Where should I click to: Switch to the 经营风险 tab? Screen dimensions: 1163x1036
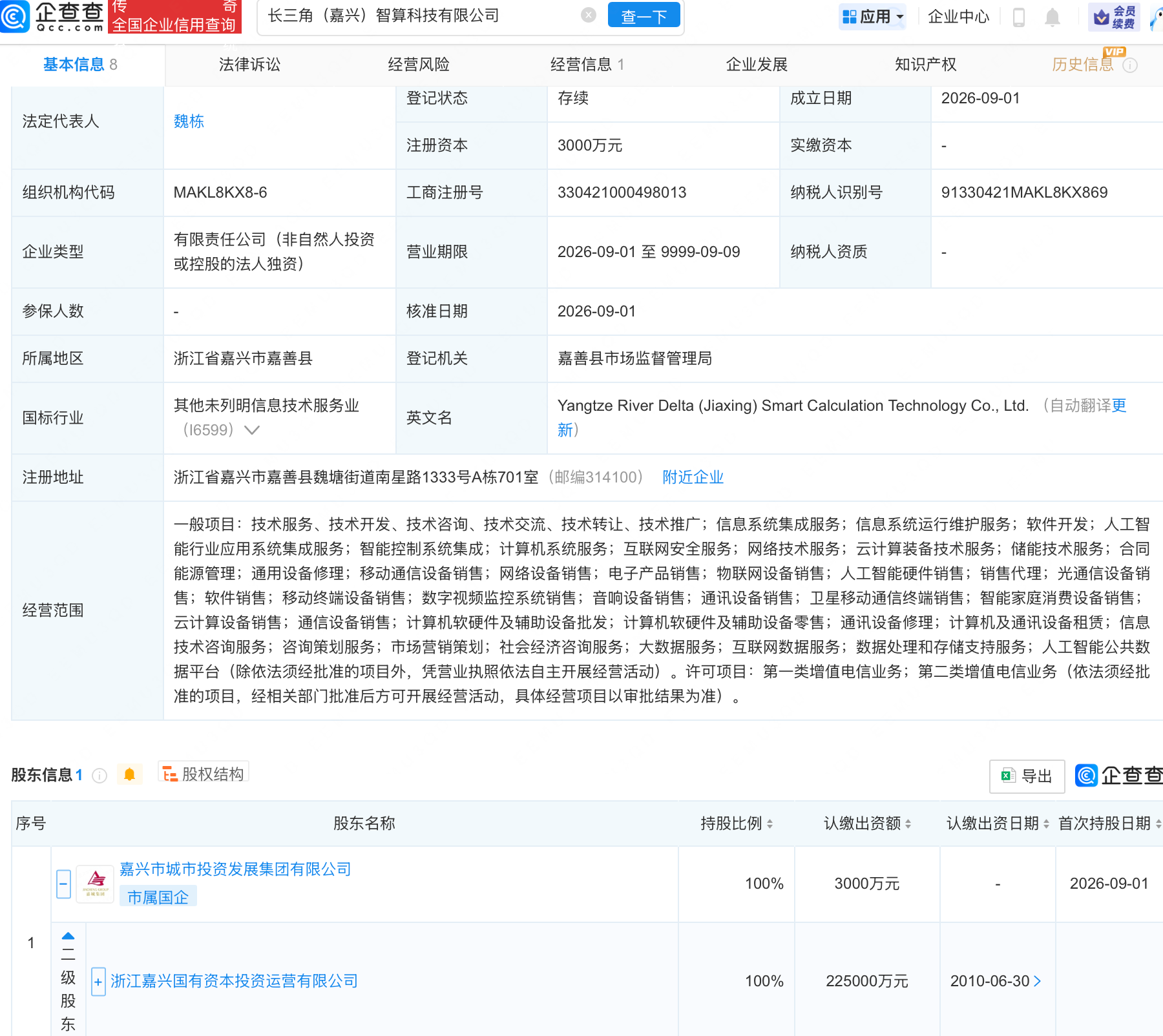click(x=419, y=65)
